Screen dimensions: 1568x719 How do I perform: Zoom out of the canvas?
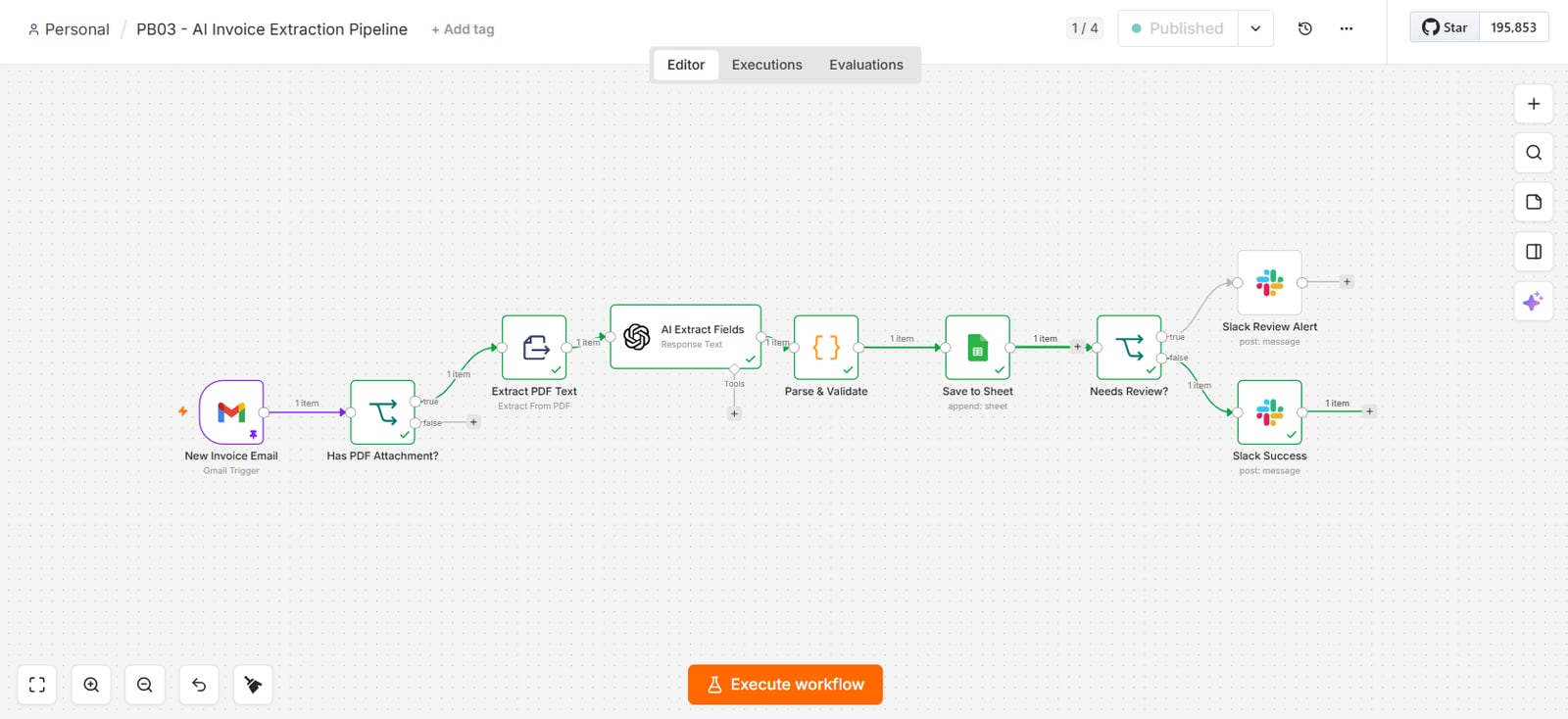pyautogui.click(x=145, y=685)
